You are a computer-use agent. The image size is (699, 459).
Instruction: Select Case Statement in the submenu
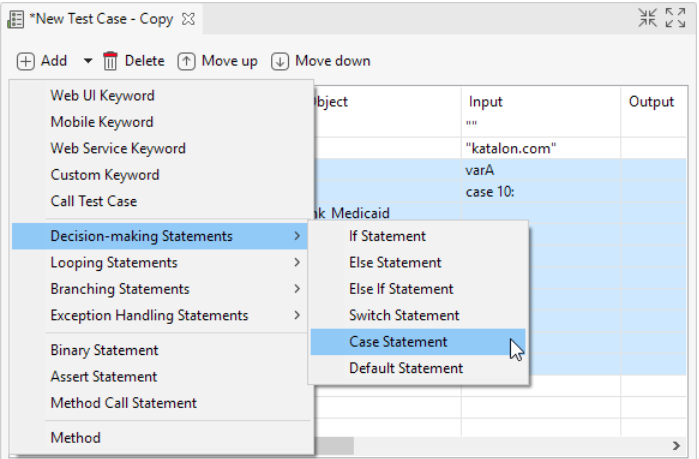[x=398, y=342]
